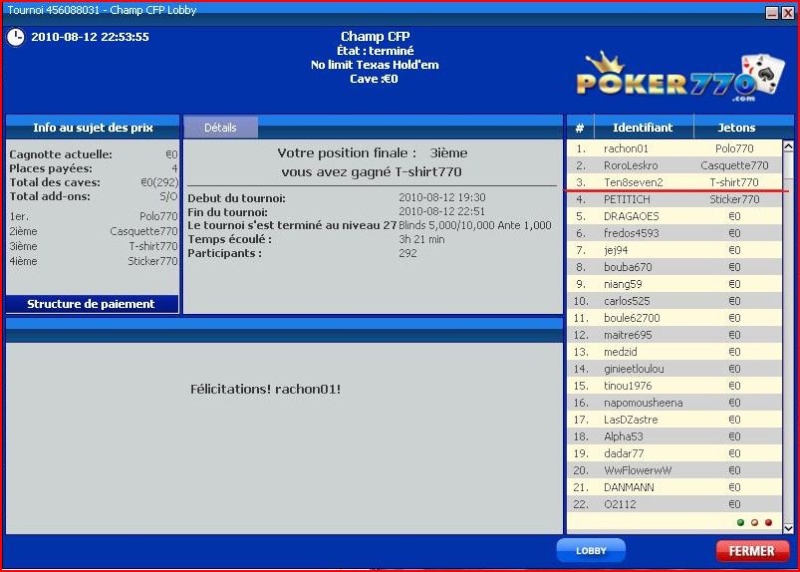
Task: Click the Casquette770 prize in the ranking list
Action: coord(734,165)
